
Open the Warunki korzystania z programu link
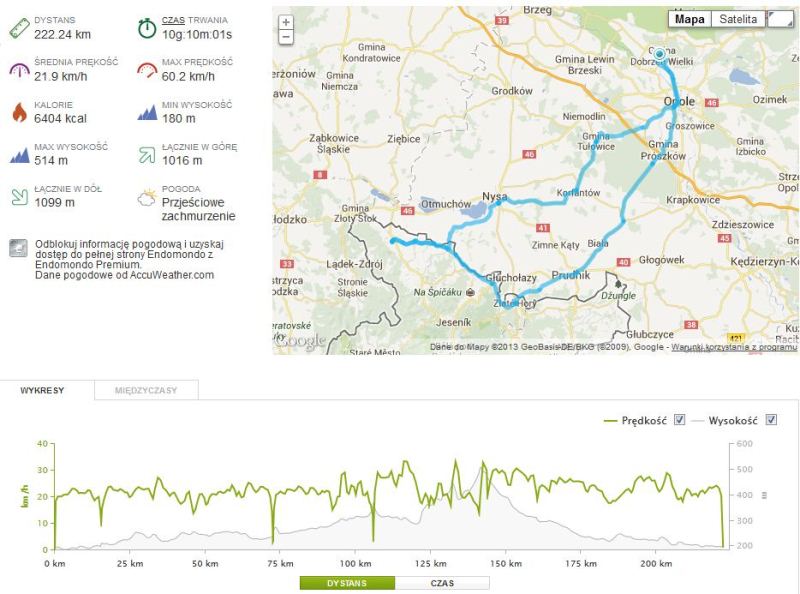click(x=733, y=347)
